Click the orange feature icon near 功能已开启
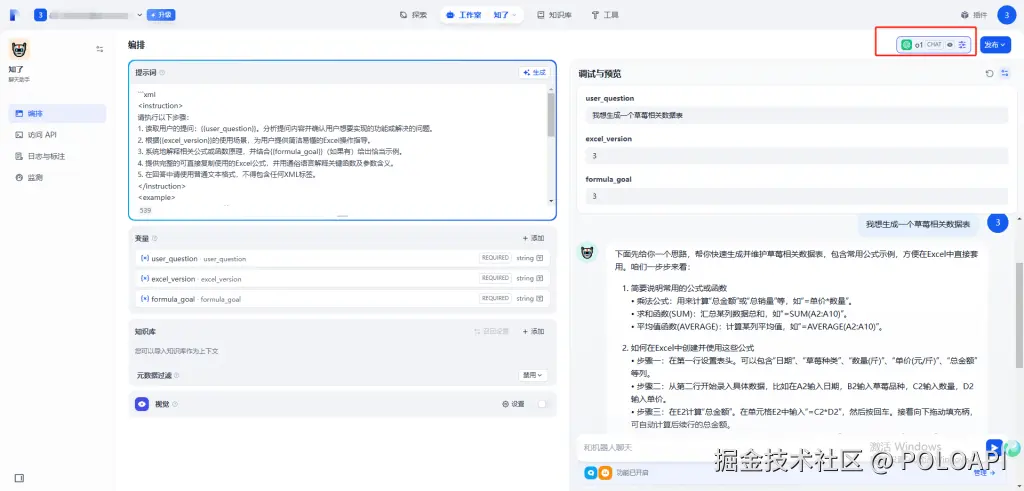The width and height of the screenshot is (1024, 491). click(605, 472)
